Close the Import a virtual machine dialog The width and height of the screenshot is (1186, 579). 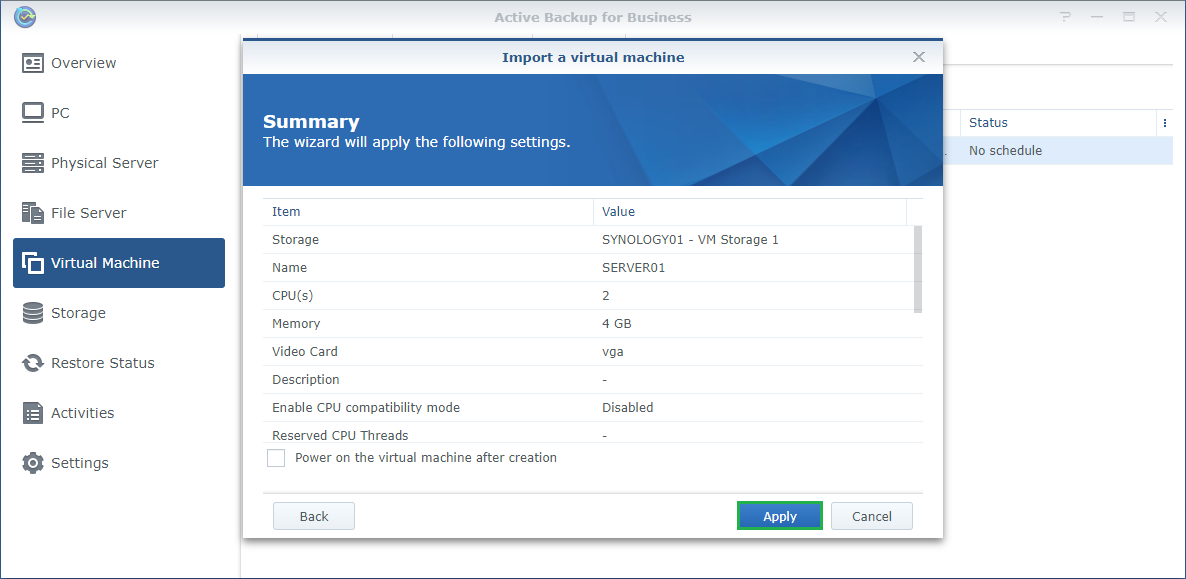(x=919, y=57)
